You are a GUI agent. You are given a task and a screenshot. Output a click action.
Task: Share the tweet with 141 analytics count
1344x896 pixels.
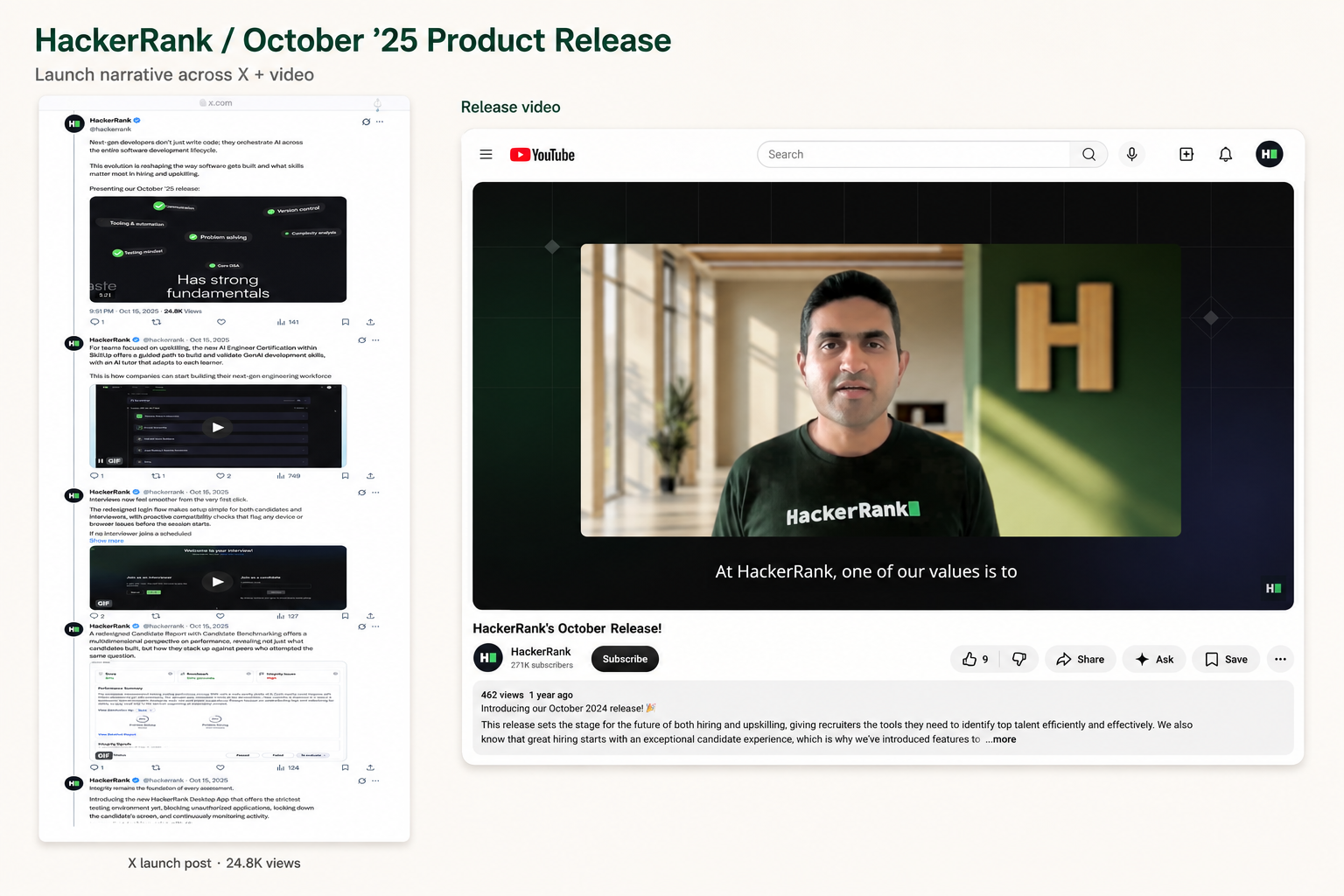point(370,322)
